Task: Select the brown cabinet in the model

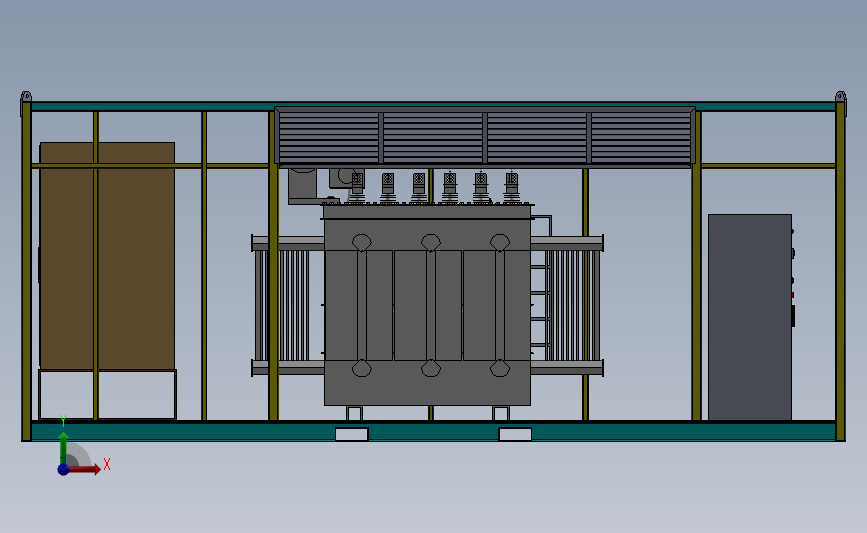Action: coord(107,256)
